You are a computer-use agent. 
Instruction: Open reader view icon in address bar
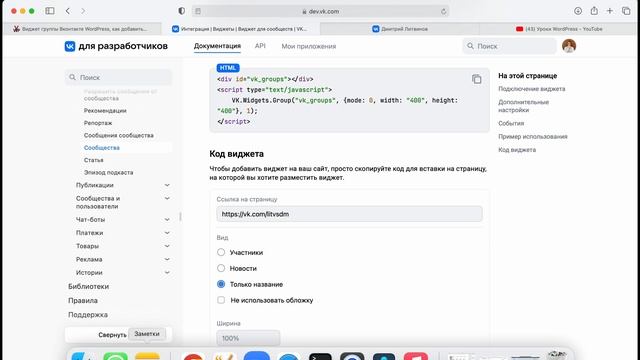[198, 11]
